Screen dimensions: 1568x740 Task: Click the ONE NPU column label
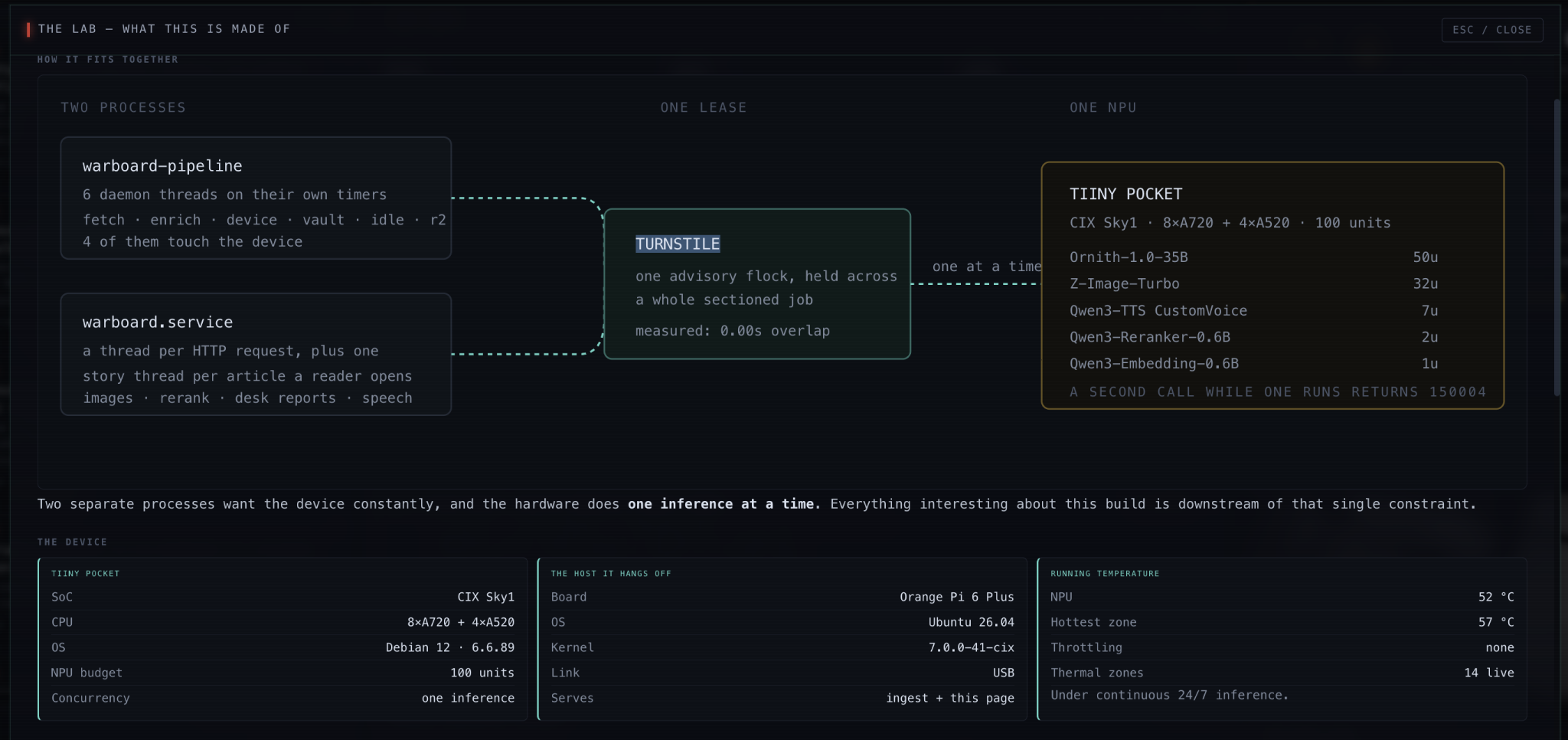(x=1103, y=107)
